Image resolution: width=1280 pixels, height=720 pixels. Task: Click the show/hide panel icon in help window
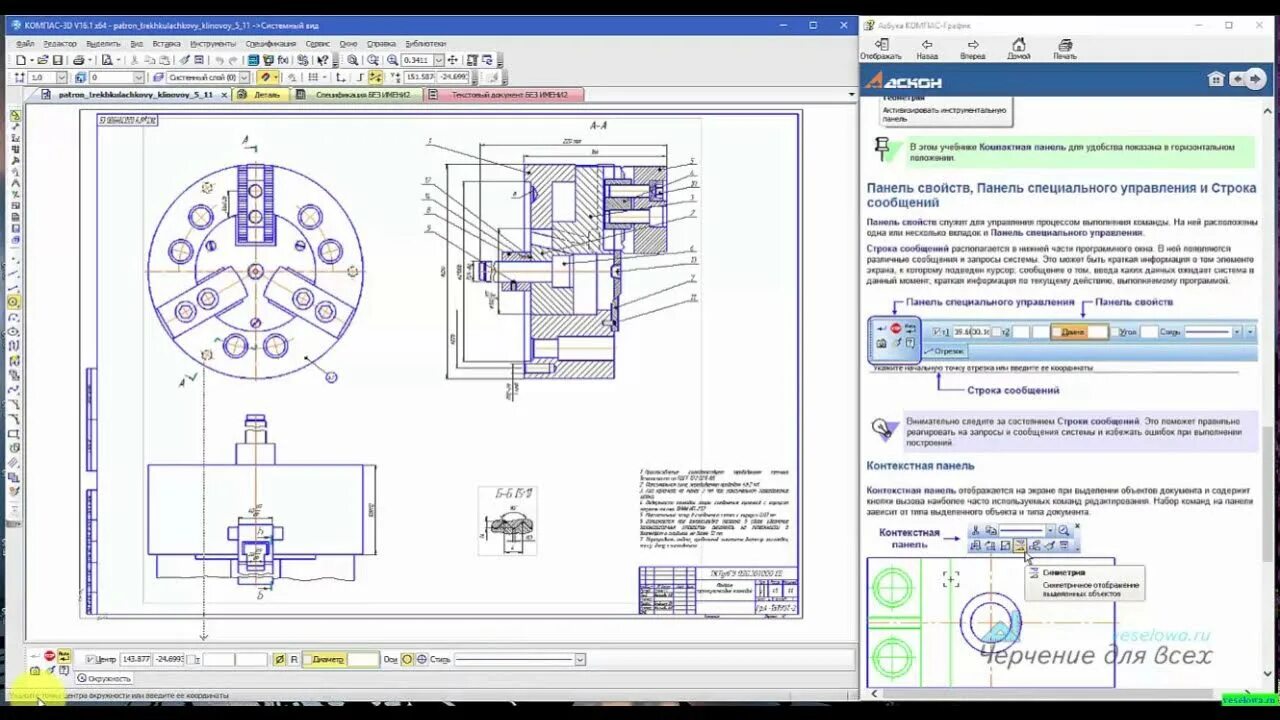coord(881,49)
